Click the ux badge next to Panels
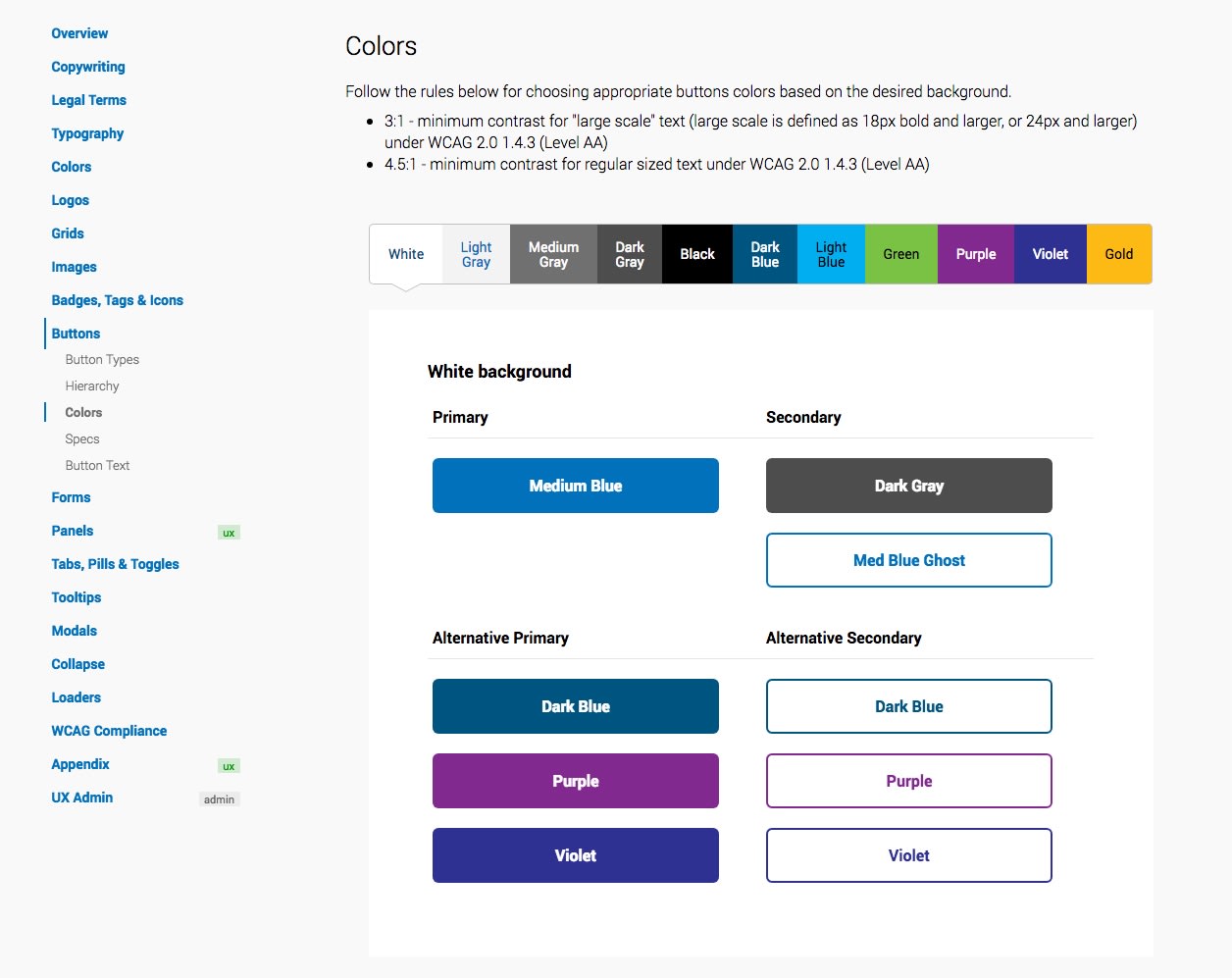1232x978 pixels. pyautogui.click(x=229, y=533)
